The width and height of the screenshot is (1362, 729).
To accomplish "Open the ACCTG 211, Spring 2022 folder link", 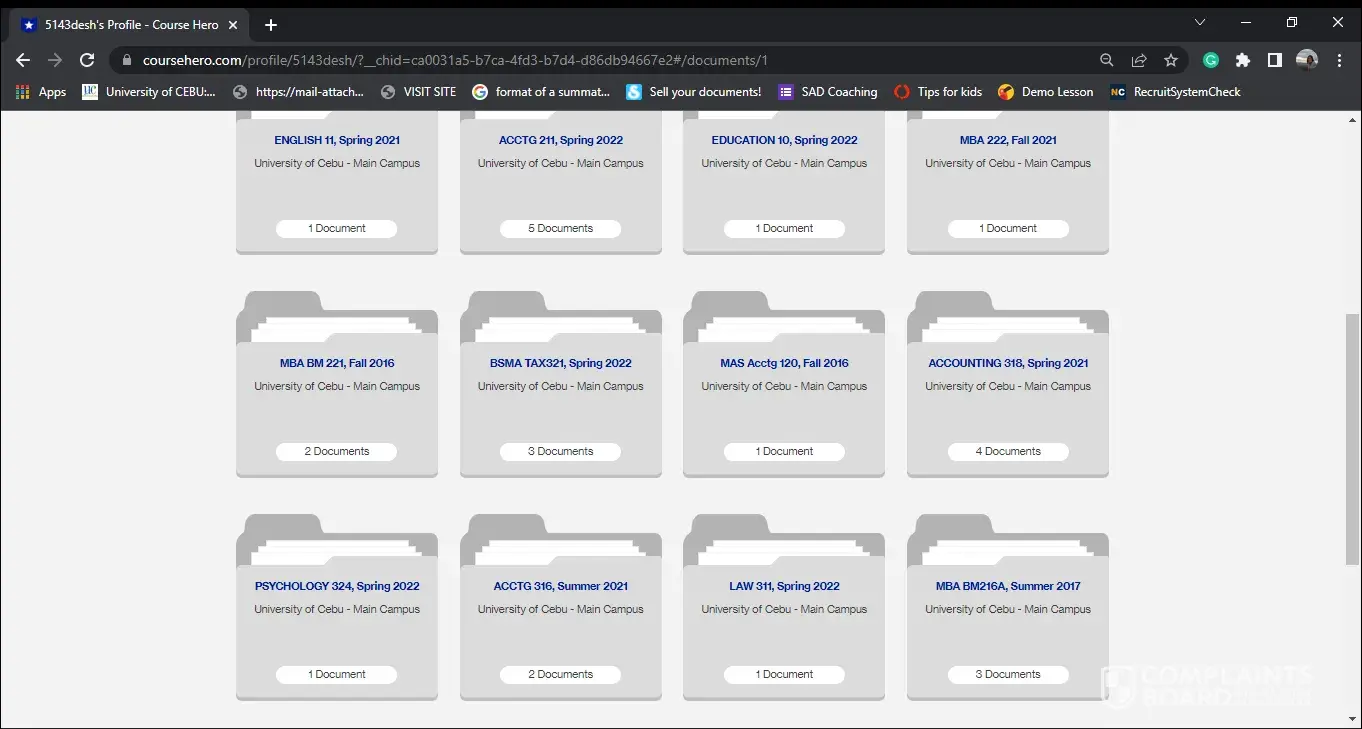I will tap(560, 140).
